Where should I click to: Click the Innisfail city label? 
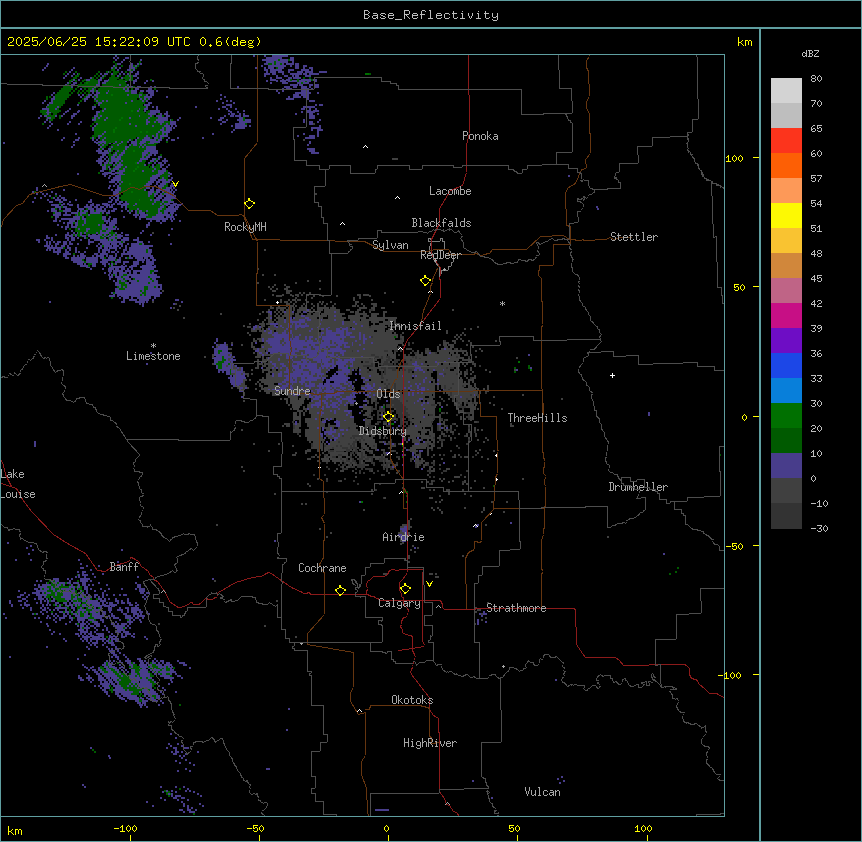[x=415, y=326]
